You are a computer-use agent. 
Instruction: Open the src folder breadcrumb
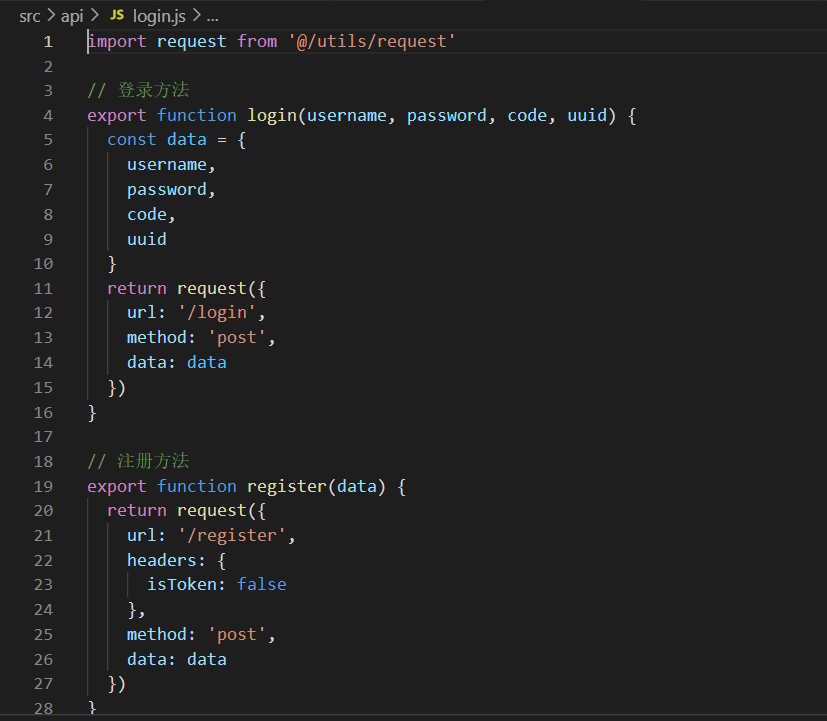pyautogui.click(x=29, y=16)
